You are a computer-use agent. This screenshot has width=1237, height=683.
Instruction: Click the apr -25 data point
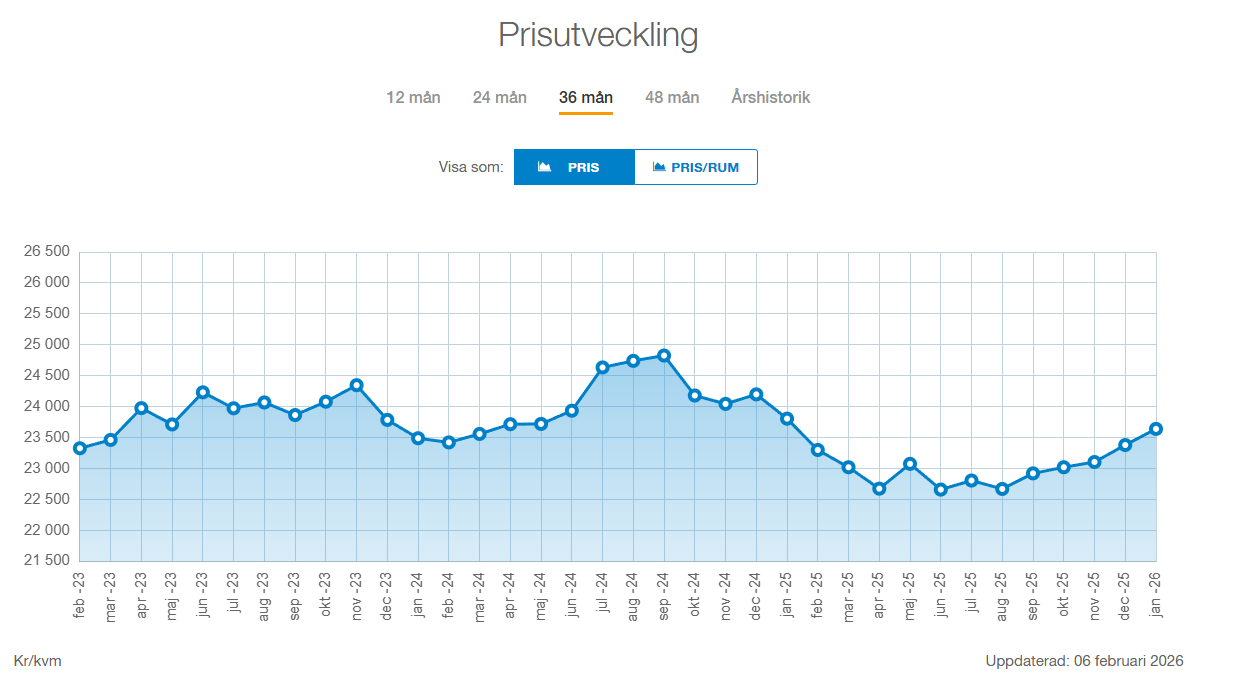pyautogui.click(x=879, y=489)
